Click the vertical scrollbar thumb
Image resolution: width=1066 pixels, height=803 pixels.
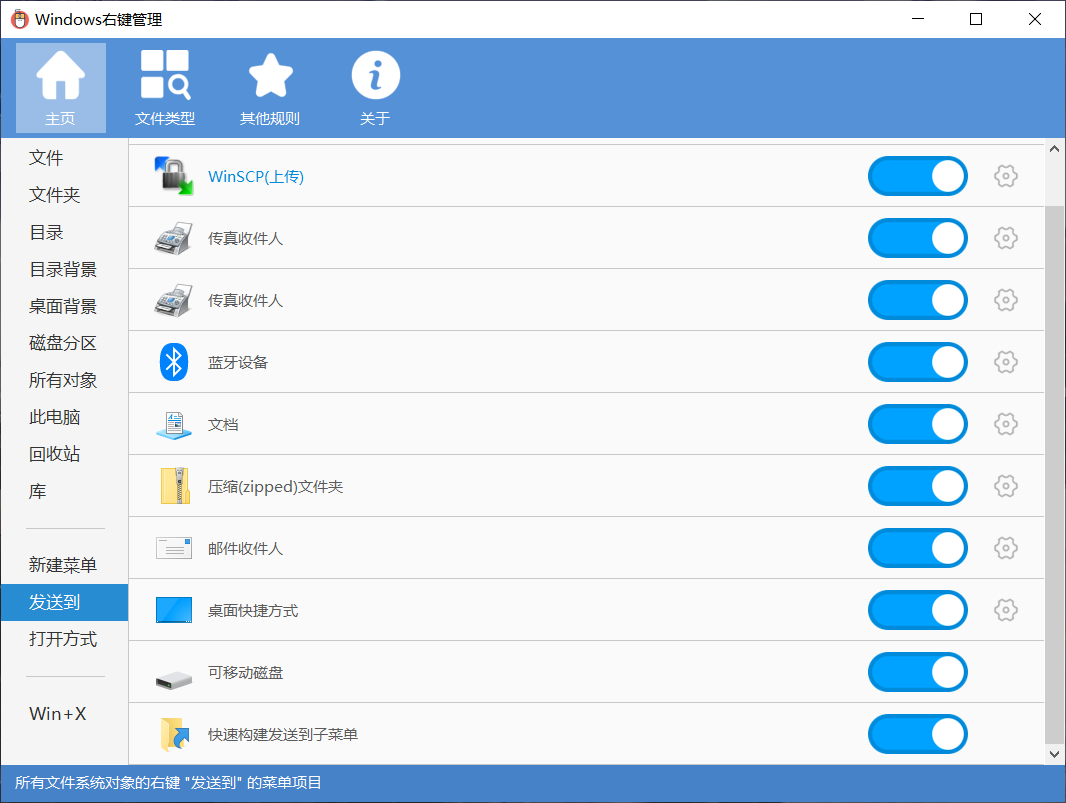[x=1054, y=474]
